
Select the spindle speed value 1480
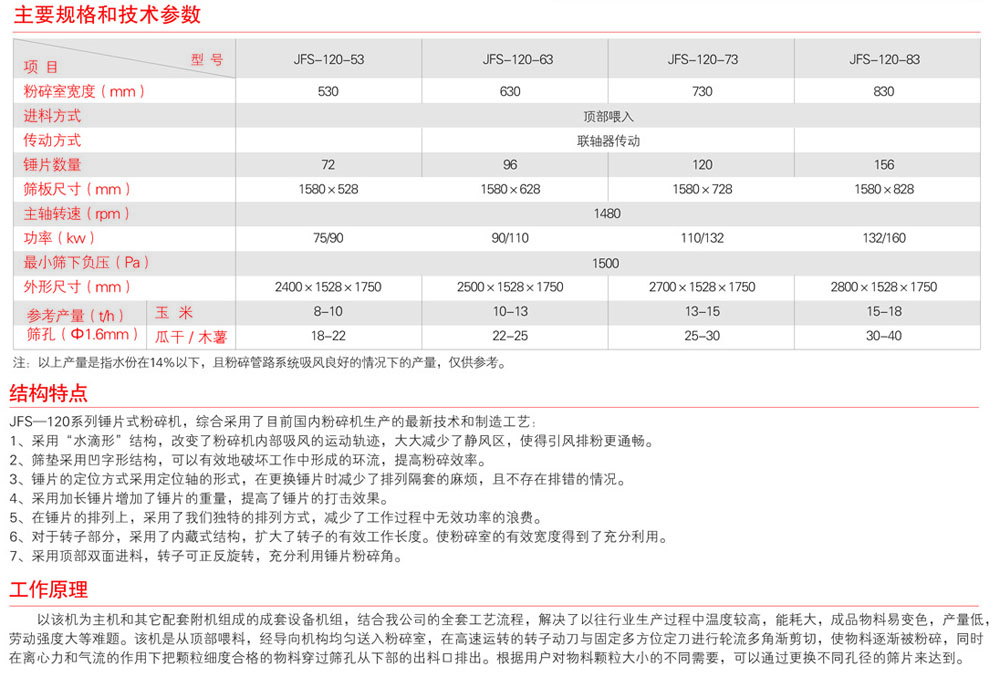click(x=607, y=214)
